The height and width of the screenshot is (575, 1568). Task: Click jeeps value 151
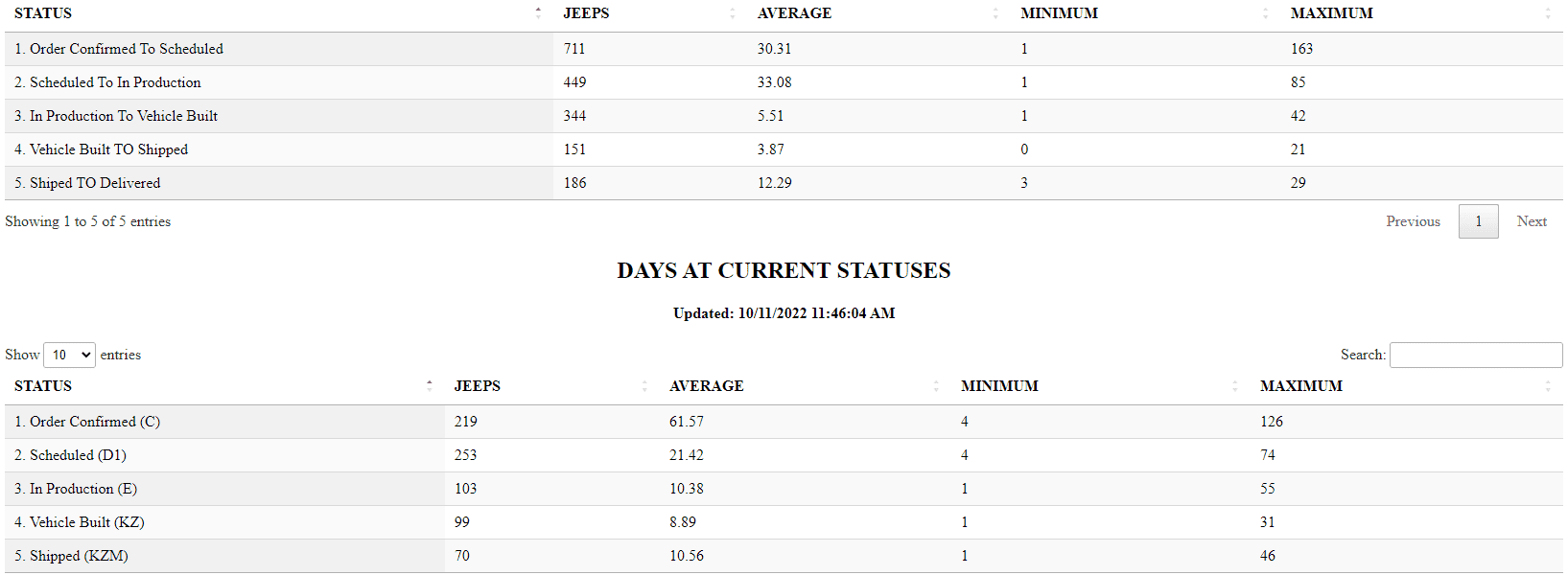coord(573,149)
